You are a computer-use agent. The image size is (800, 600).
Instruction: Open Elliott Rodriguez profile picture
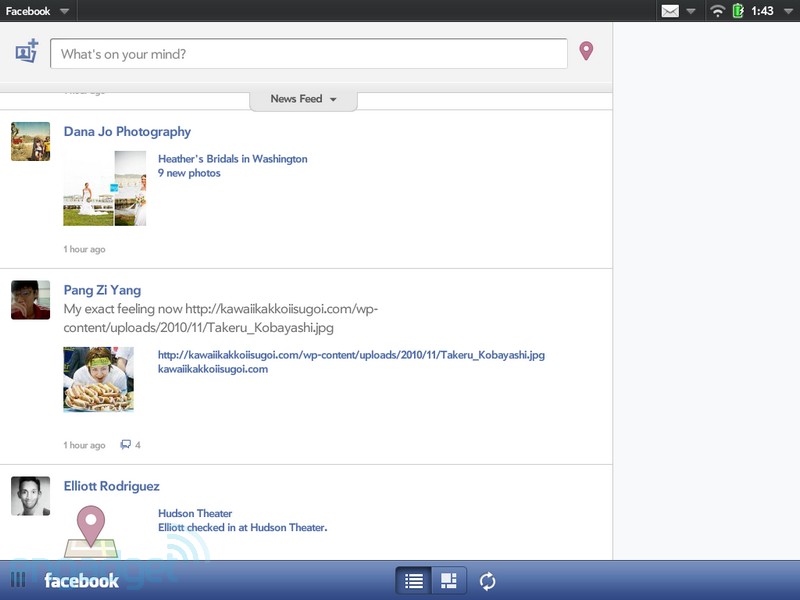31,496
